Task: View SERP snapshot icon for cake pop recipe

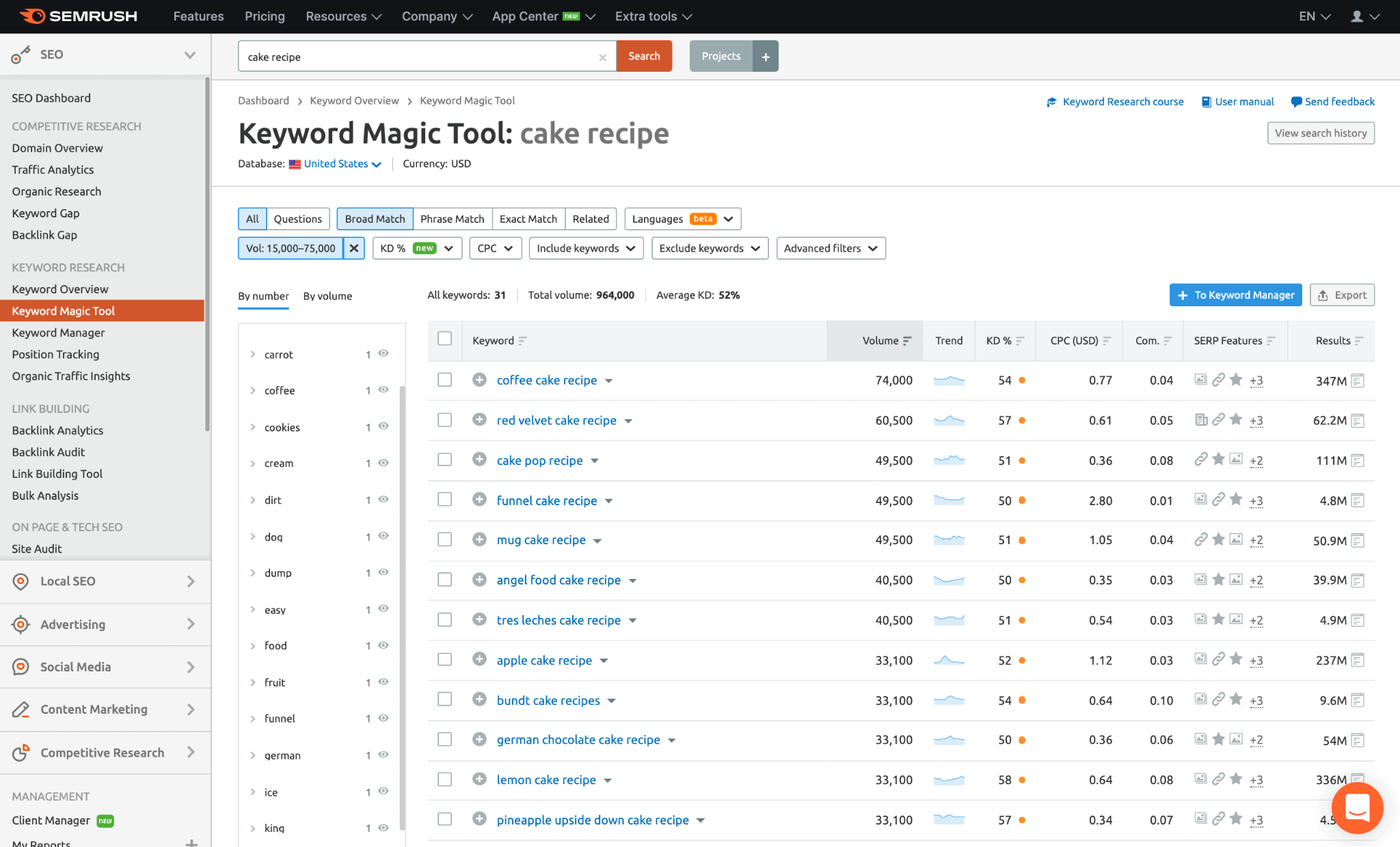Action: [x=1358, y=461]
